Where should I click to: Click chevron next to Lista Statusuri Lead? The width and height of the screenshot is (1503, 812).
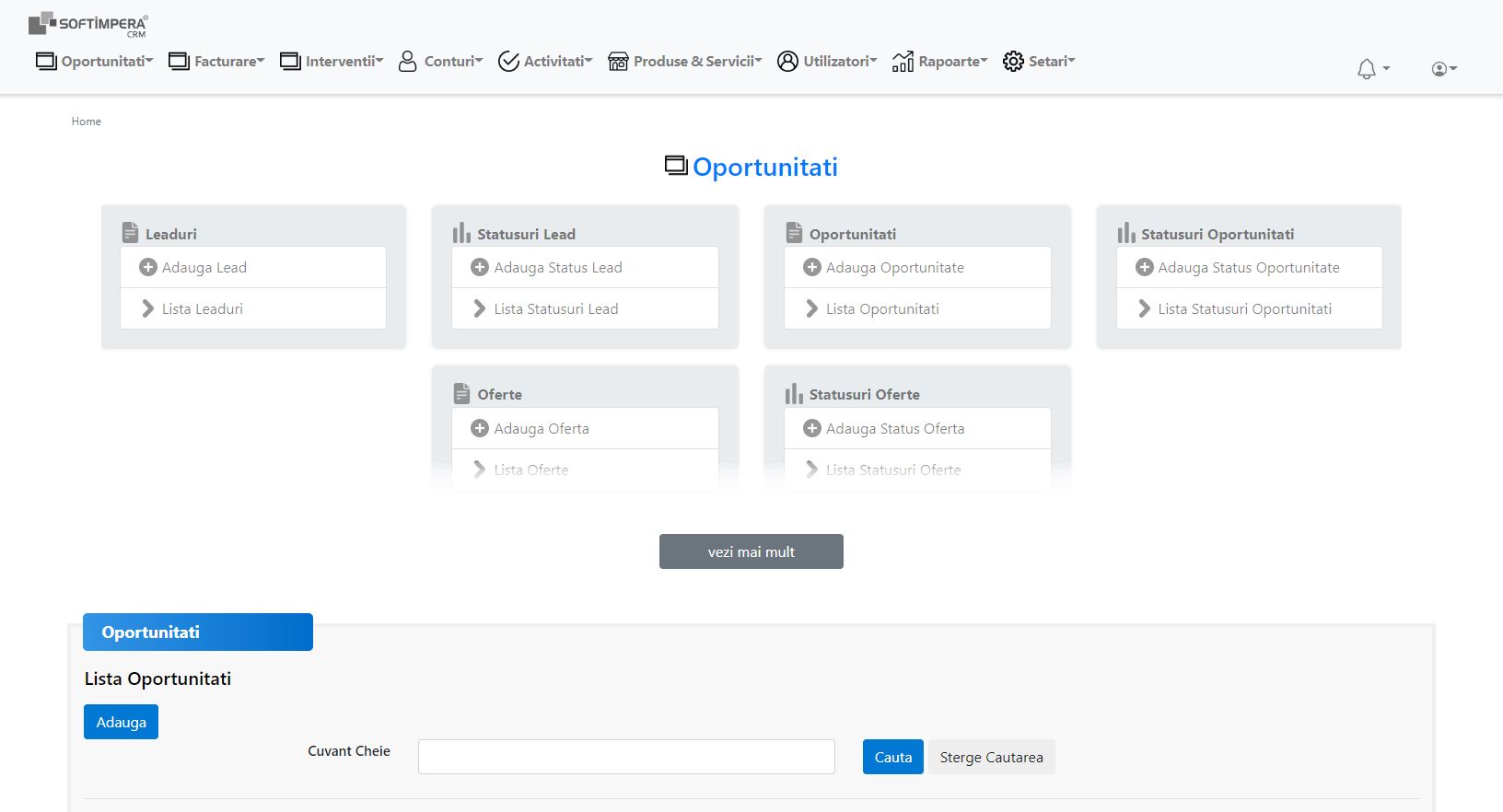click(x=479, y=308)
